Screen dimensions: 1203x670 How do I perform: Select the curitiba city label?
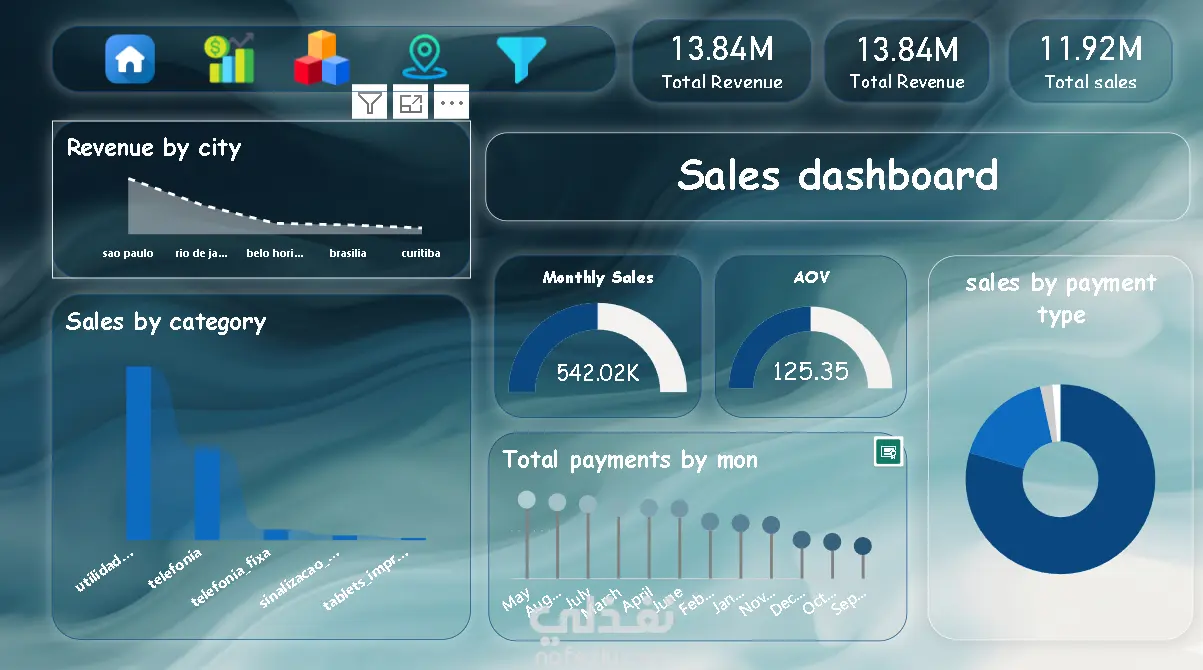point(421,253)
